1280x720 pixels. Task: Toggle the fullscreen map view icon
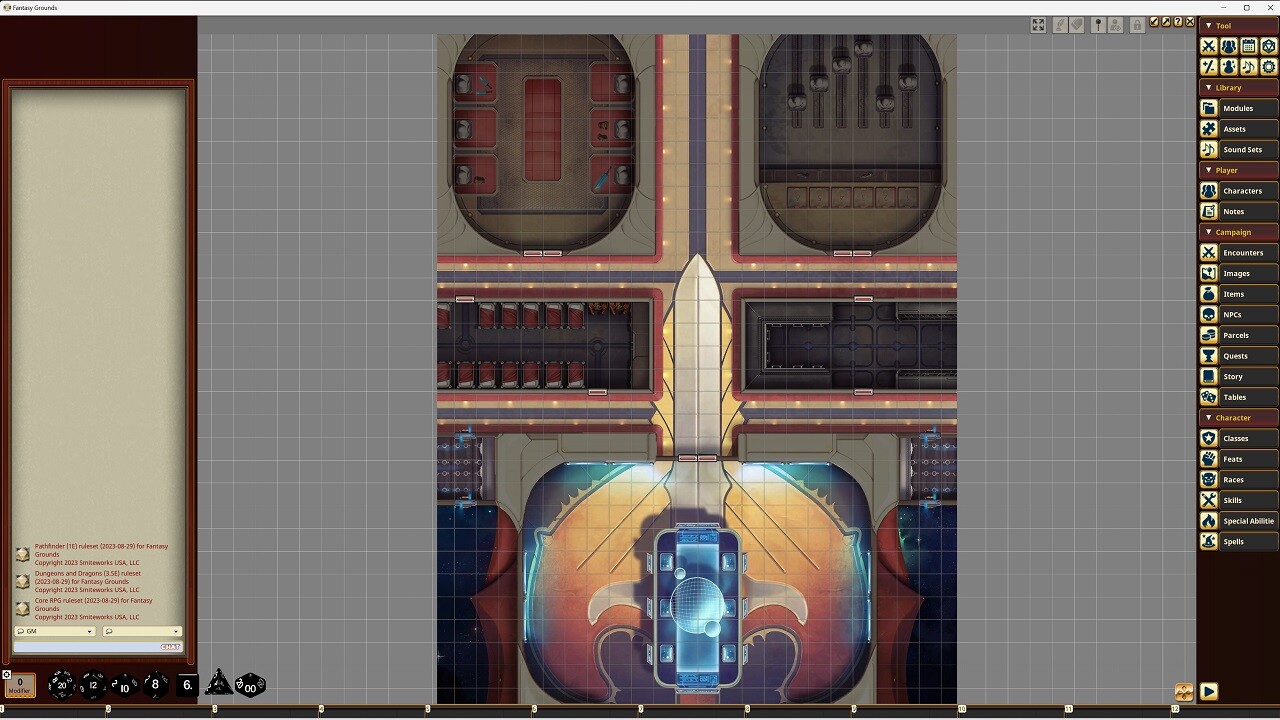[x=1038, y=24]
